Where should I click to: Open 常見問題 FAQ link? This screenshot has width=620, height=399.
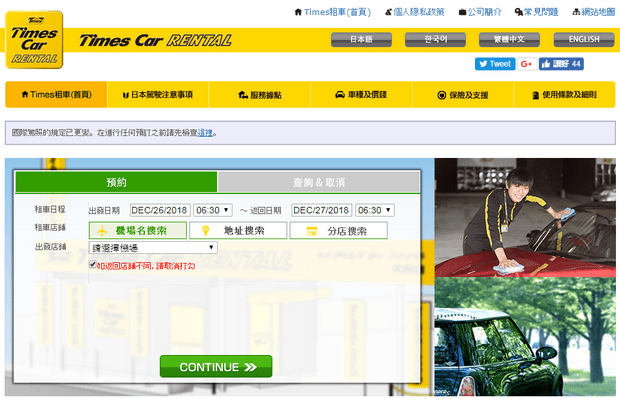coord(536,12)
